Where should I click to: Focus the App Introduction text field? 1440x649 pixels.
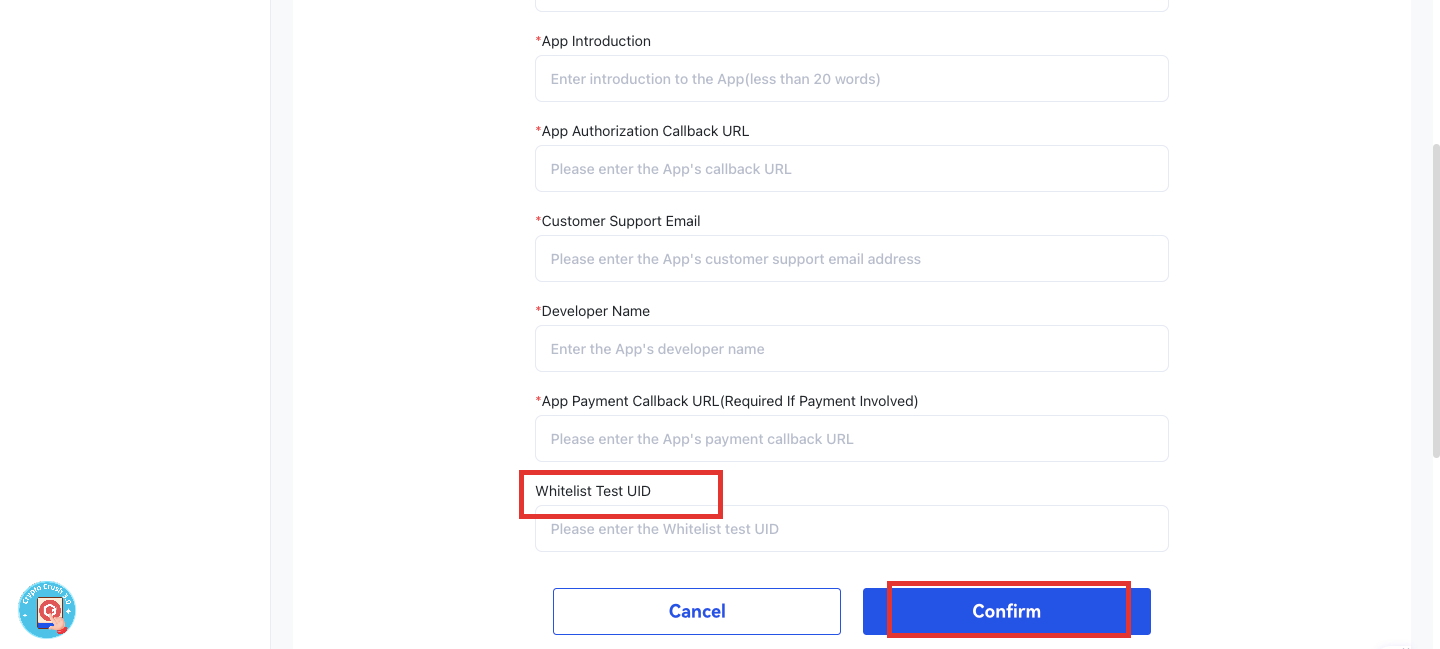pos(851,79)
